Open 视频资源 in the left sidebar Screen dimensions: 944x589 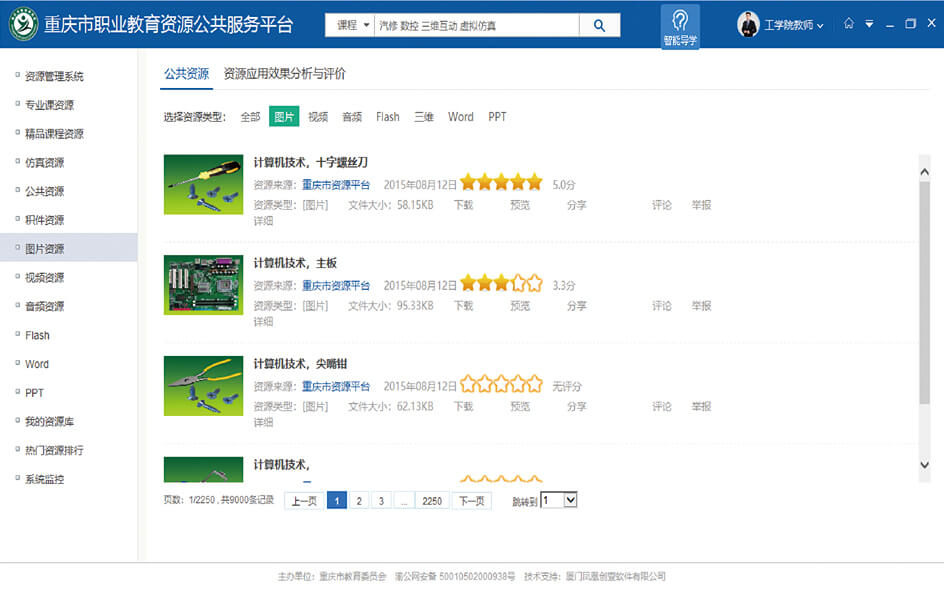(x=44, y=278)
